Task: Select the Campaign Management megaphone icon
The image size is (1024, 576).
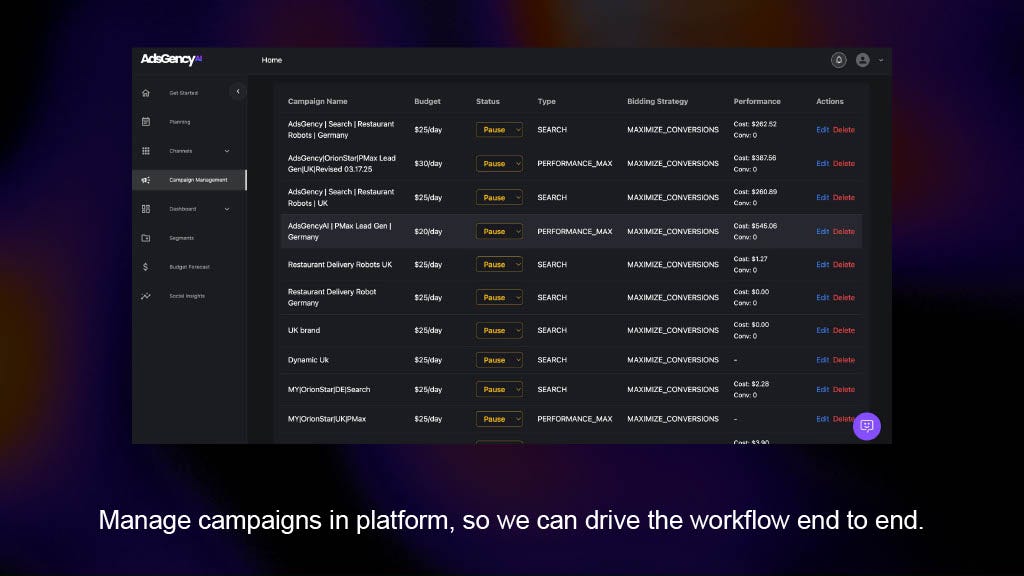Action: tap(146, 180)
